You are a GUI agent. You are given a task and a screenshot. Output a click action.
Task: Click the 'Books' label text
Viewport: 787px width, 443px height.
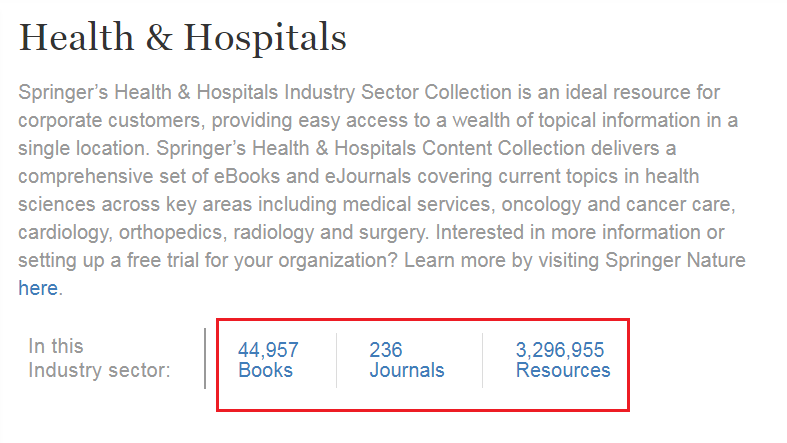click(x=266, y=370)
